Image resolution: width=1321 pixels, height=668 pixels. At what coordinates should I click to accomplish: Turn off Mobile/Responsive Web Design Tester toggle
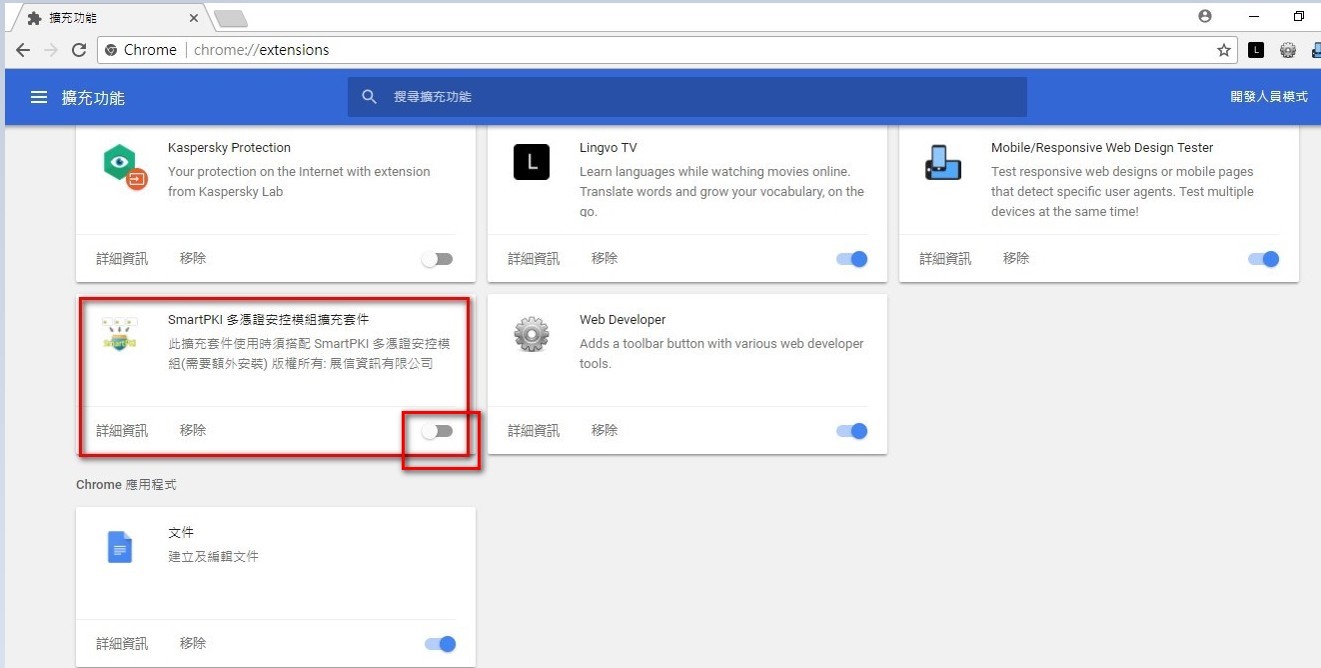click(1264, 259)
